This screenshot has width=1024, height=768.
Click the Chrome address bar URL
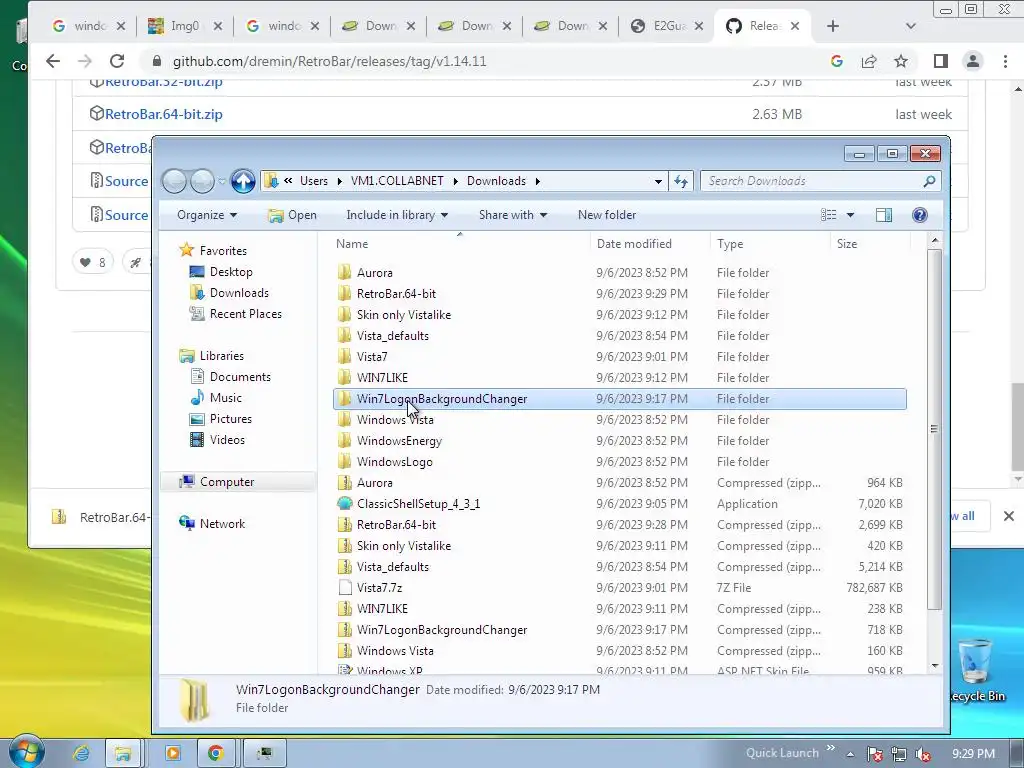pos(329,61)
